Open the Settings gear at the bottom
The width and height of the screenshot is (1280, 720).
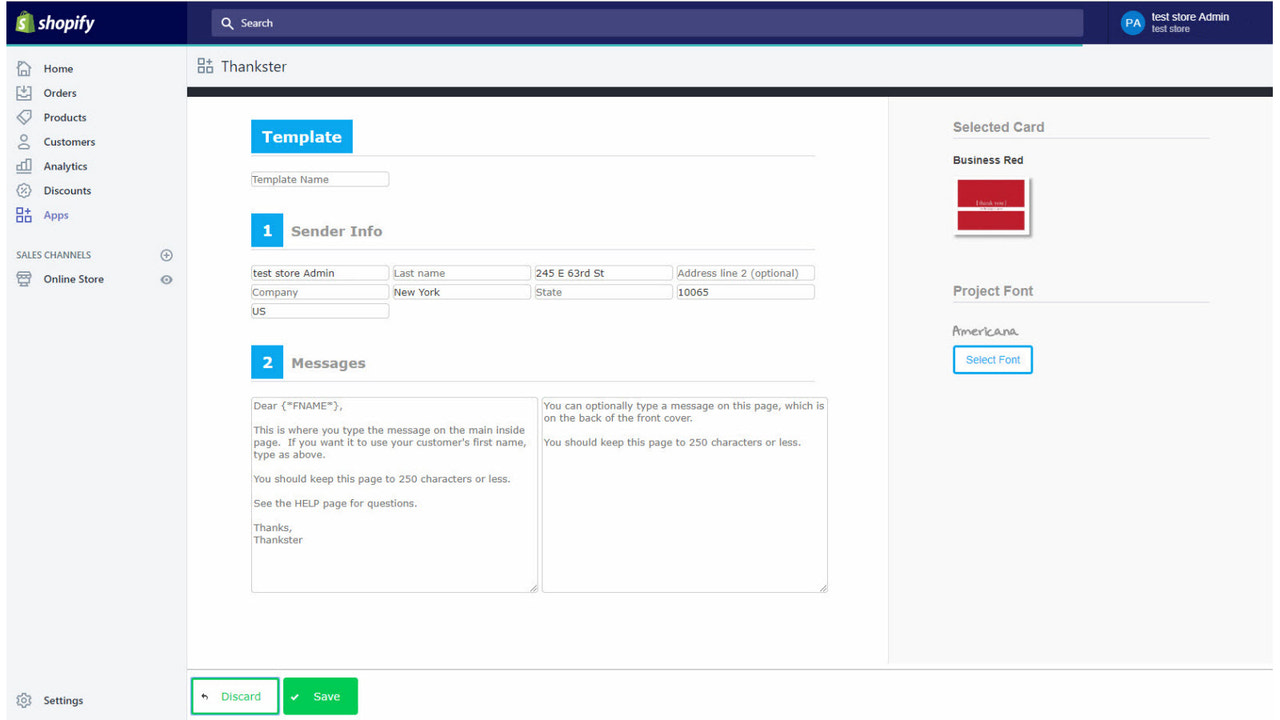click(x=22, y=700)
